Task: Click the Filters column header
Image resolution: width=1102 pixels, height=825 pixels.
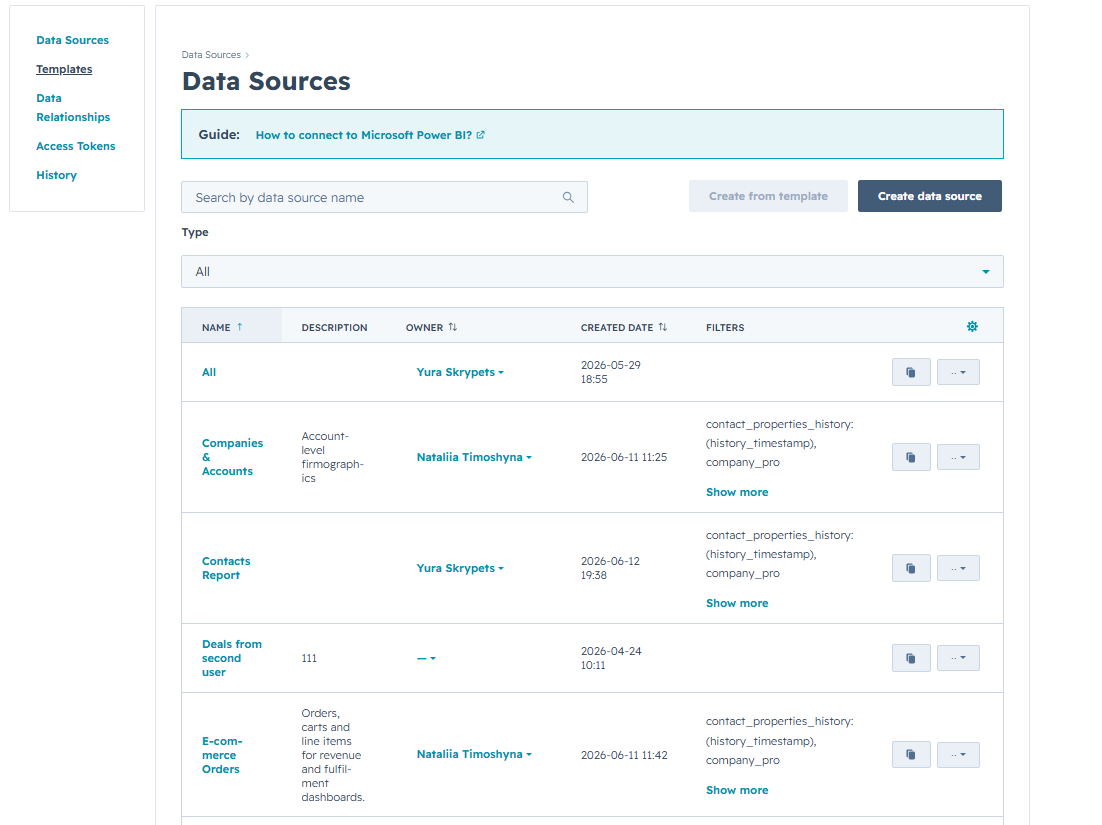Action: coord(725,327)
